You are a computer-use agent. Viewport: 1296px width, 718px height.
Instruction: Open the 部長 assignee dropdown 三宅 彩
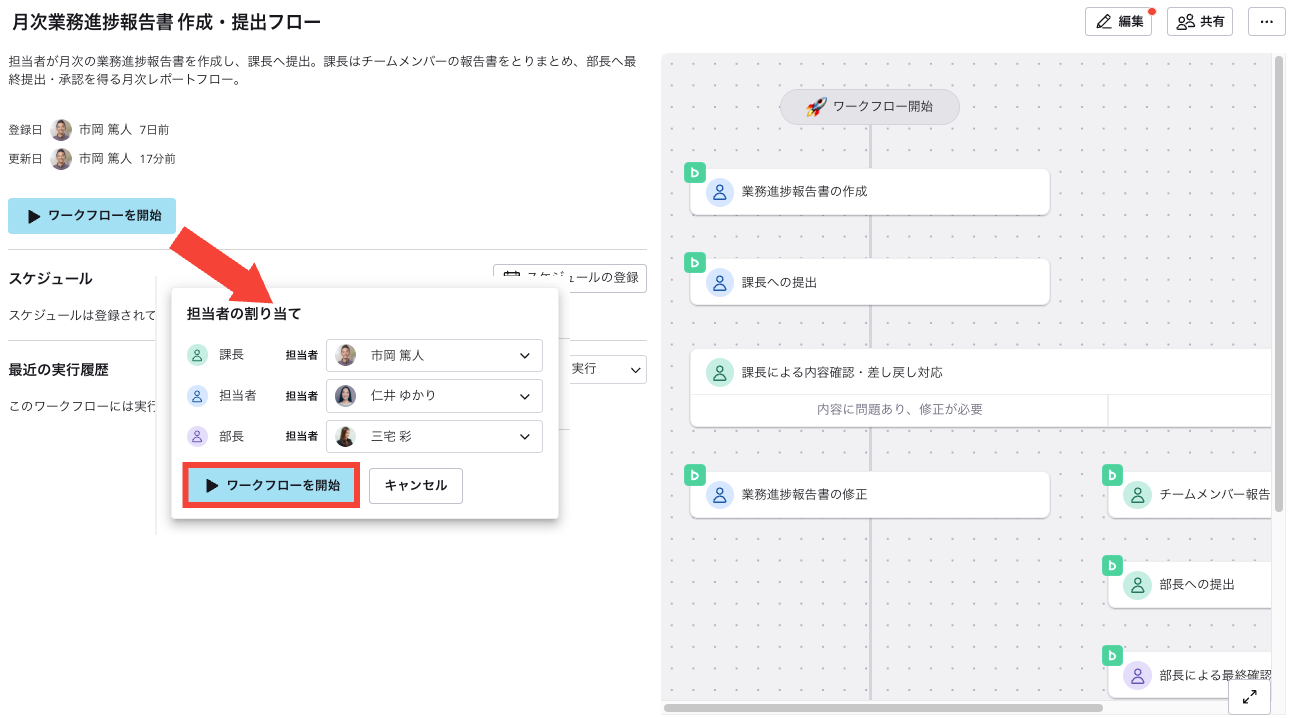434,437
